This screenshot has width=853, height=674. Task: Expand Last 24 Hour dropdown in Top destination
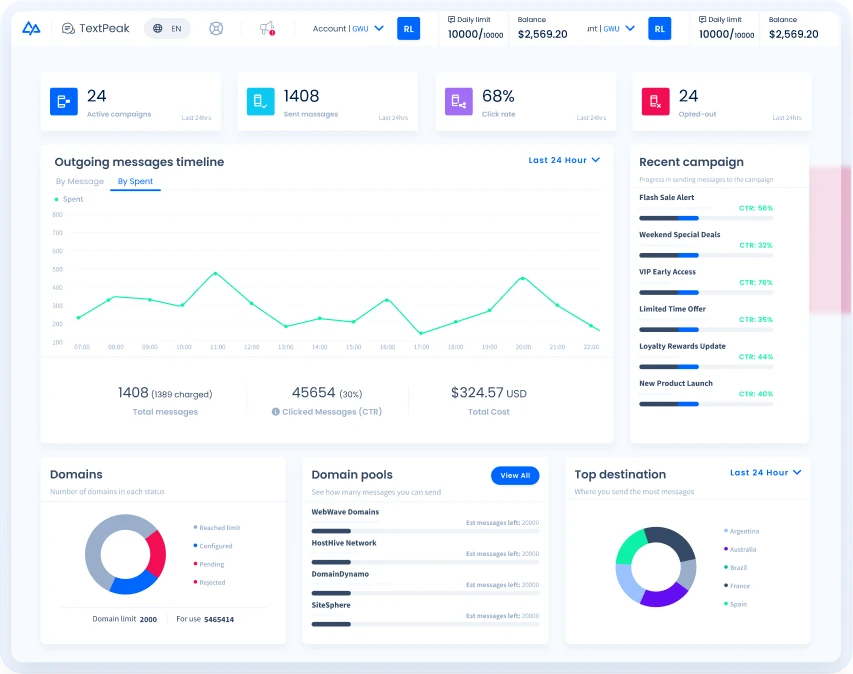click(765, 473)
